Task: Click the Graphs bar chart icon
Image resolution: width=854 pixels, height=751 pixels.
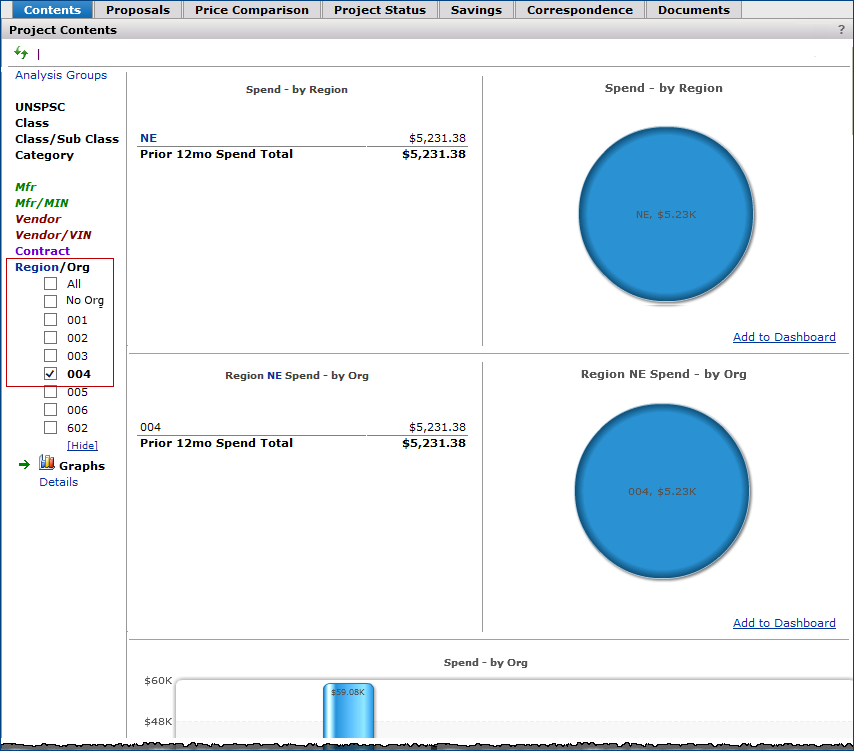Action: (x=47, y=463)
